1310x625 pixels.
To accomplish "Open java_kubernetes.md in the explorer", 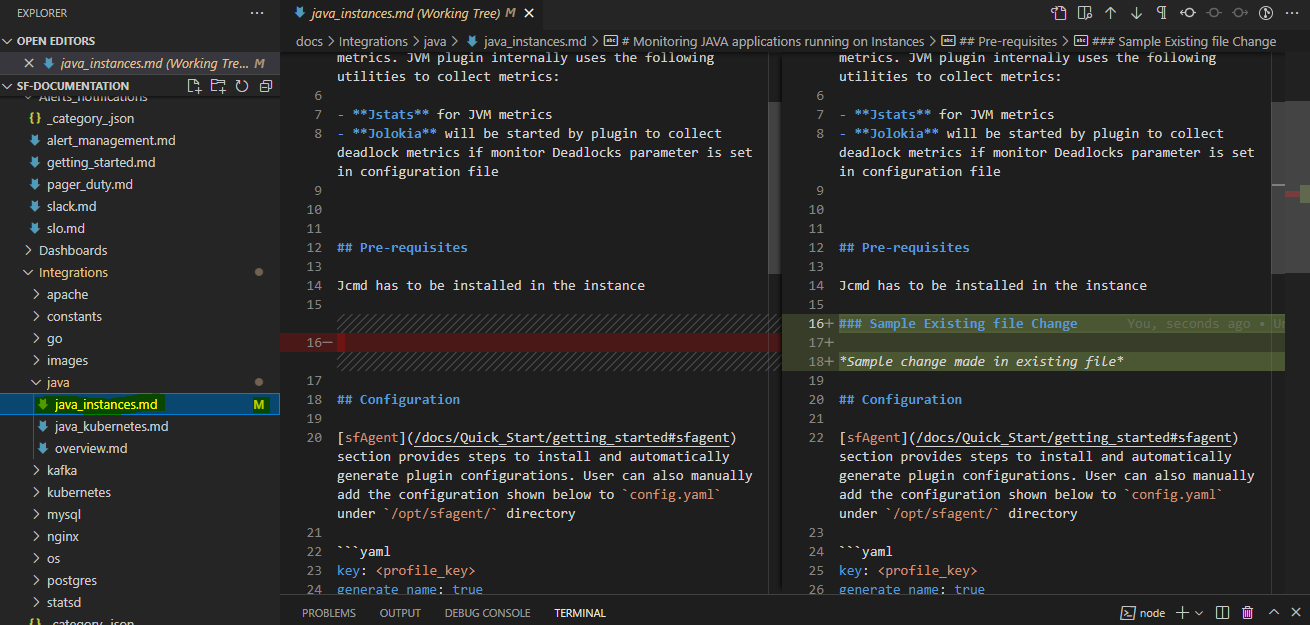I will coord(111,426).
